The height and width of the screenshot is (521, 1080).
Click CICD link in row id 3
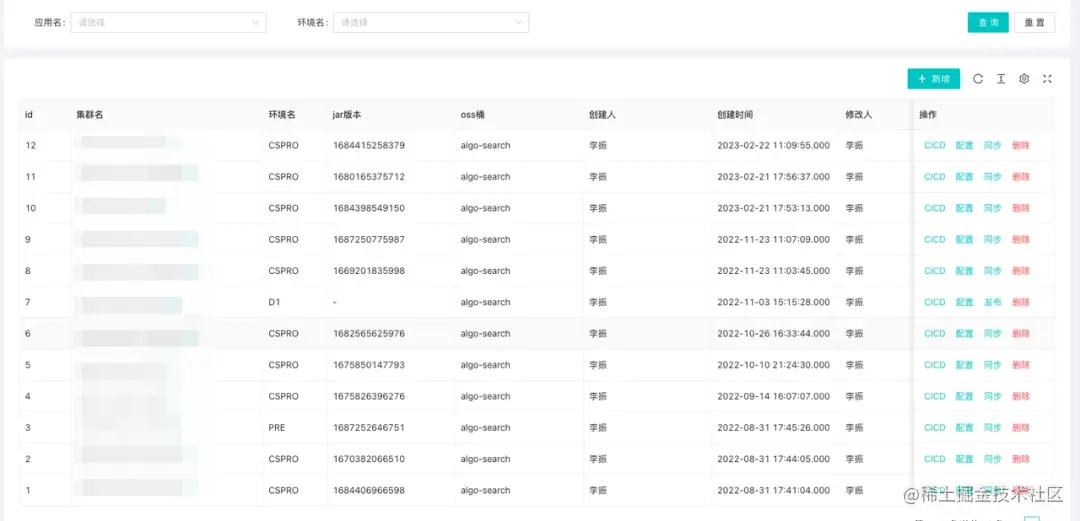pos(935,427)
